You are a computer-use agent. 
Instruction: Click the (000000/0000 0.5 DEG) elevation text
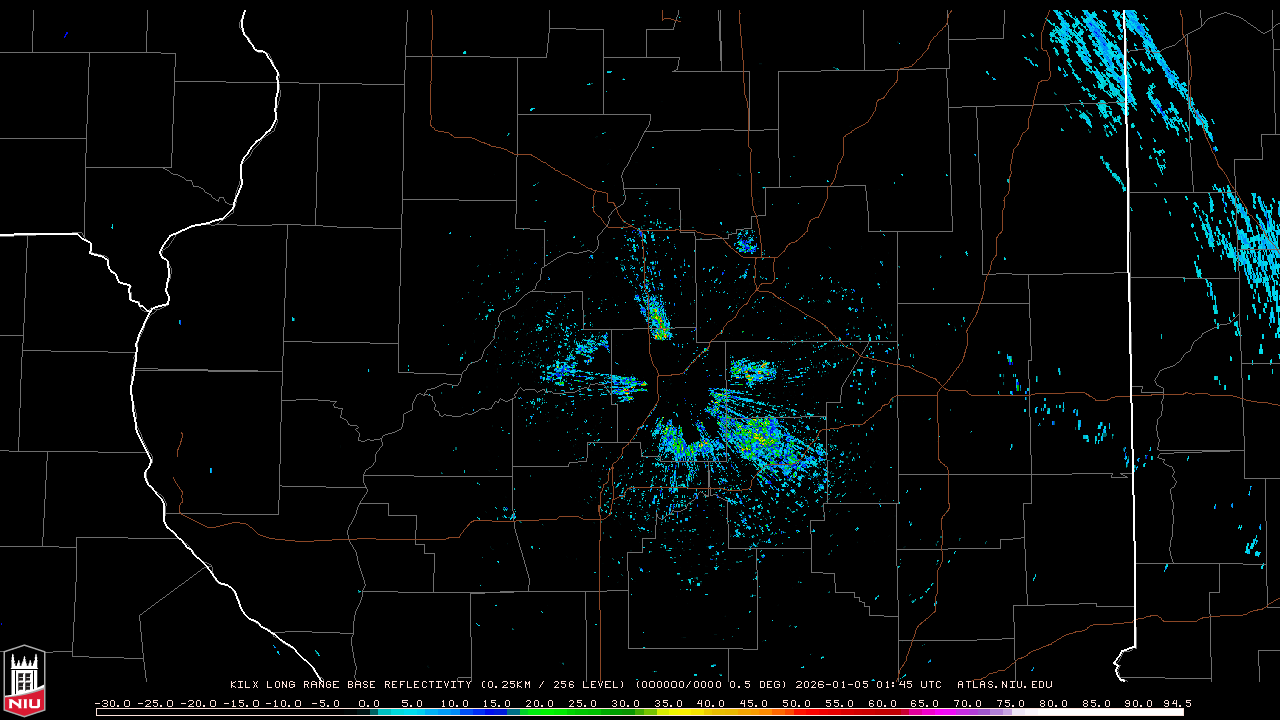[711, 685]
